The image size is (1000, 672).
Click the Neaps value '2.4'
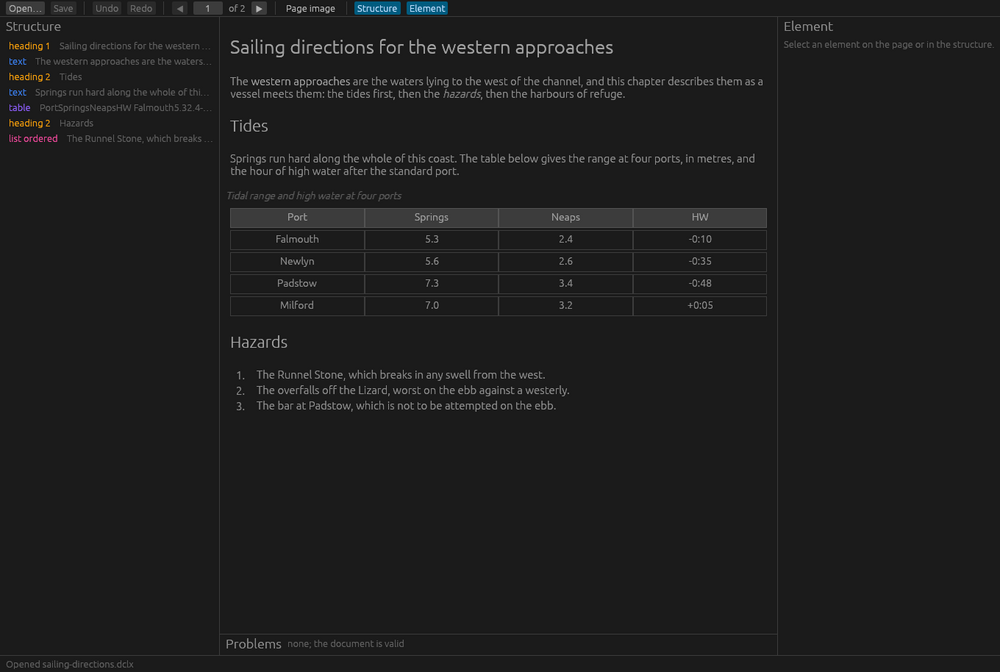pos(566,239)
